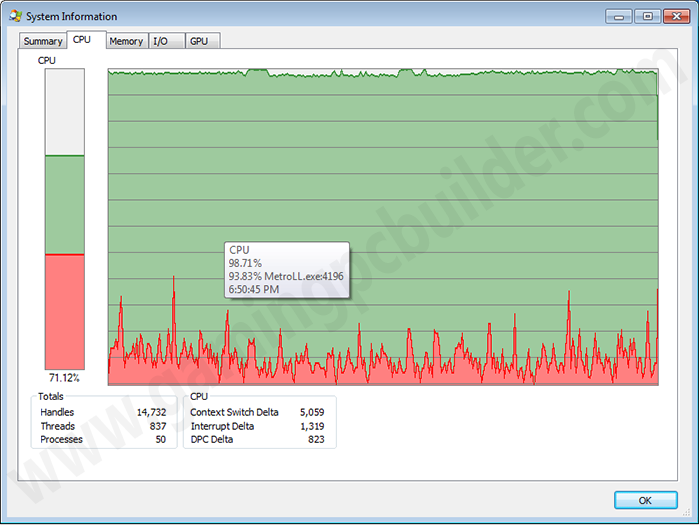700x525 pixels.
Task: Switch to the Summary tab
Action: click(x=43, y=41)
